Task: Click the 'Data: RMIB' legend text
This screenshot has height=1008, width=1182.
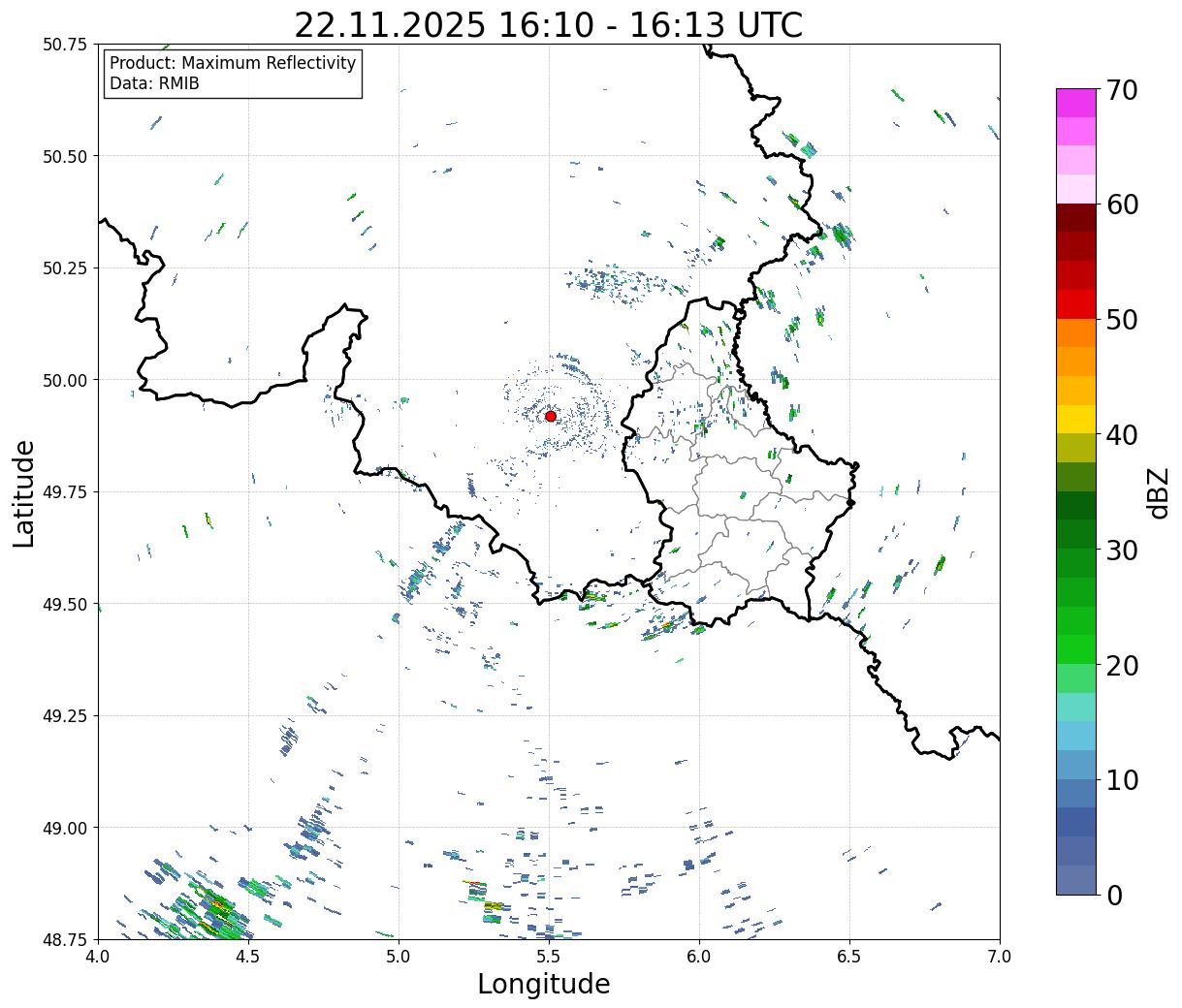Action: tap(154, 83)
